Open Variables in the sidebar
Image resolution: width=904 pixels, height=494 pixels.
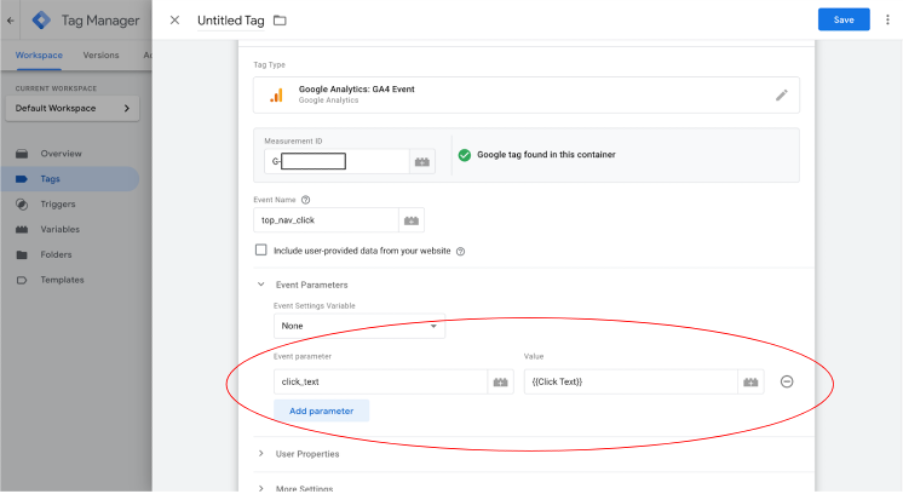[x=60, y=229]
